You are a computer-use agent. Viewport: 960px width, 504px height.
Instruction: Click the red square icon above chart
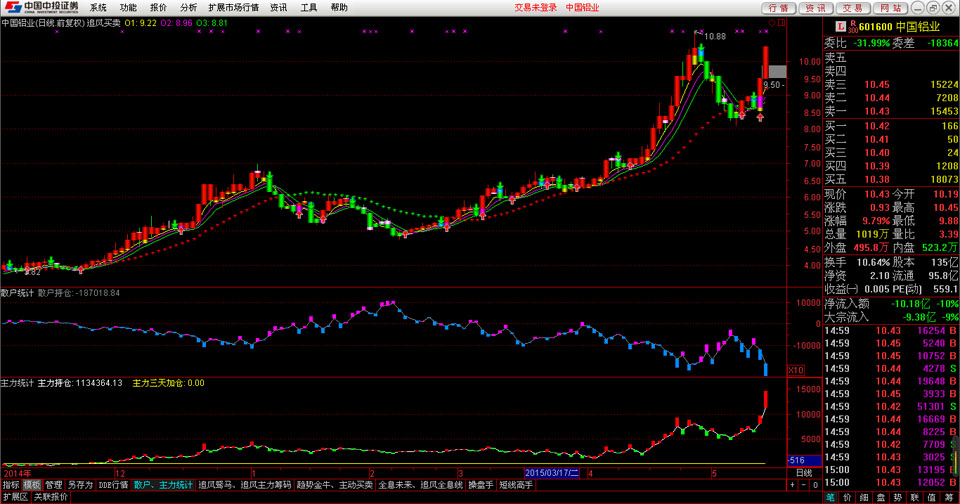(781, 23)
